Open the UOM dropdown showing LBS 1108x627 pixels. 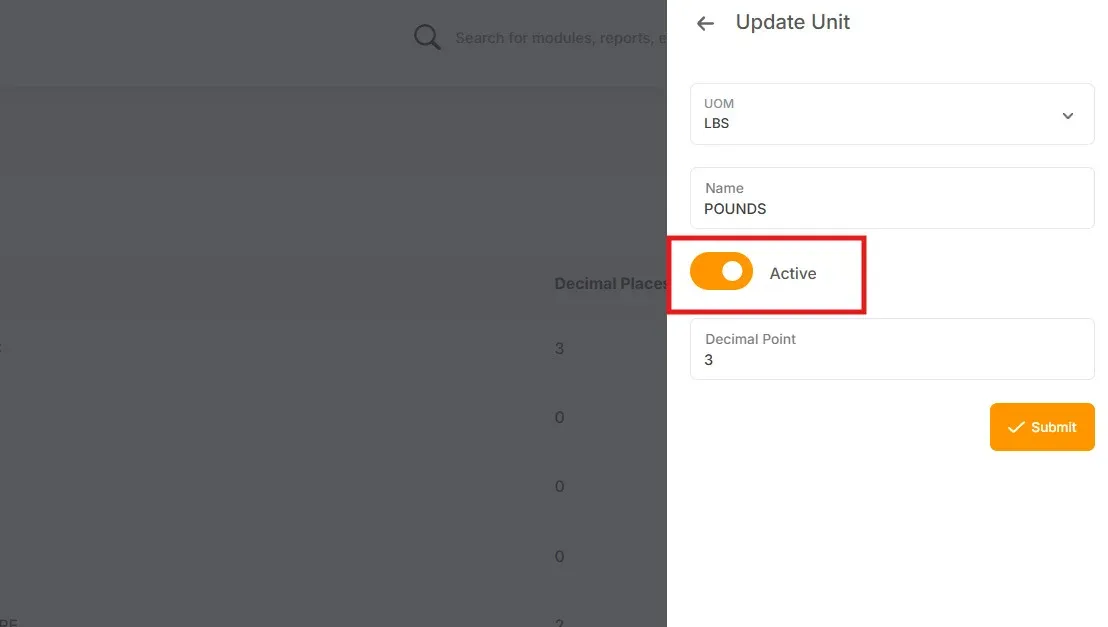892,115
